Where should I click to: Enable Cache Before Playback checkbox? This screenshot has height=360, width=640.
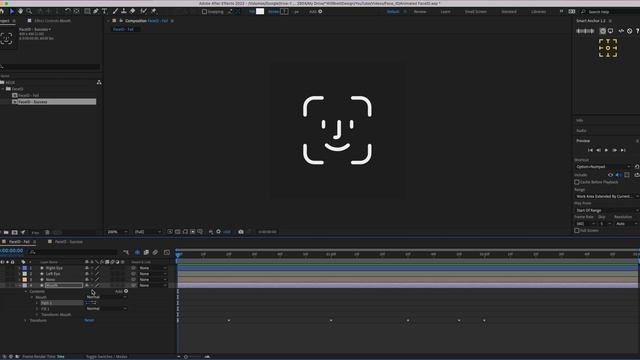[x=577, y=182]
